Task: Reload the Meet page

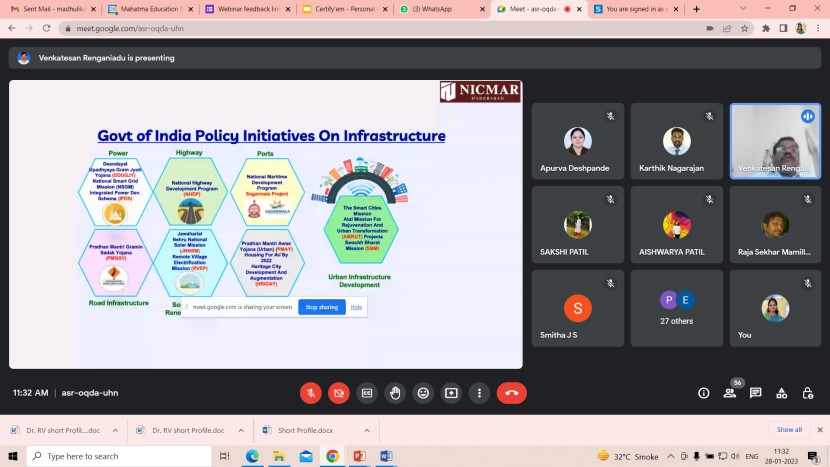Action: coord(47,28)
